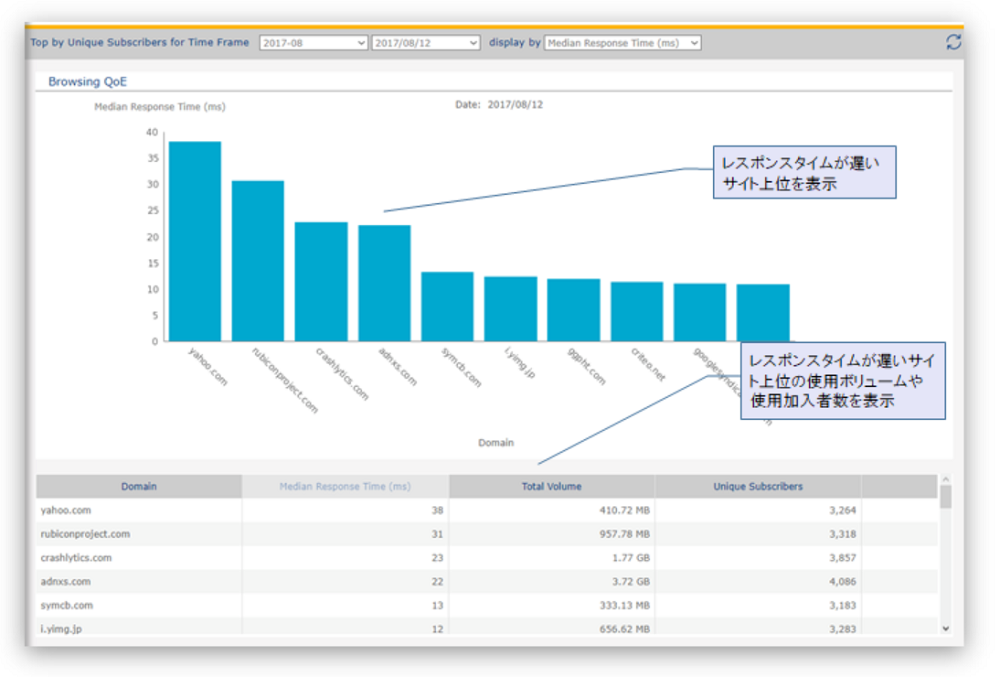Select symcb.com row in the table
This screenshot has width=1000, height=677.
(x=487, y=605)
